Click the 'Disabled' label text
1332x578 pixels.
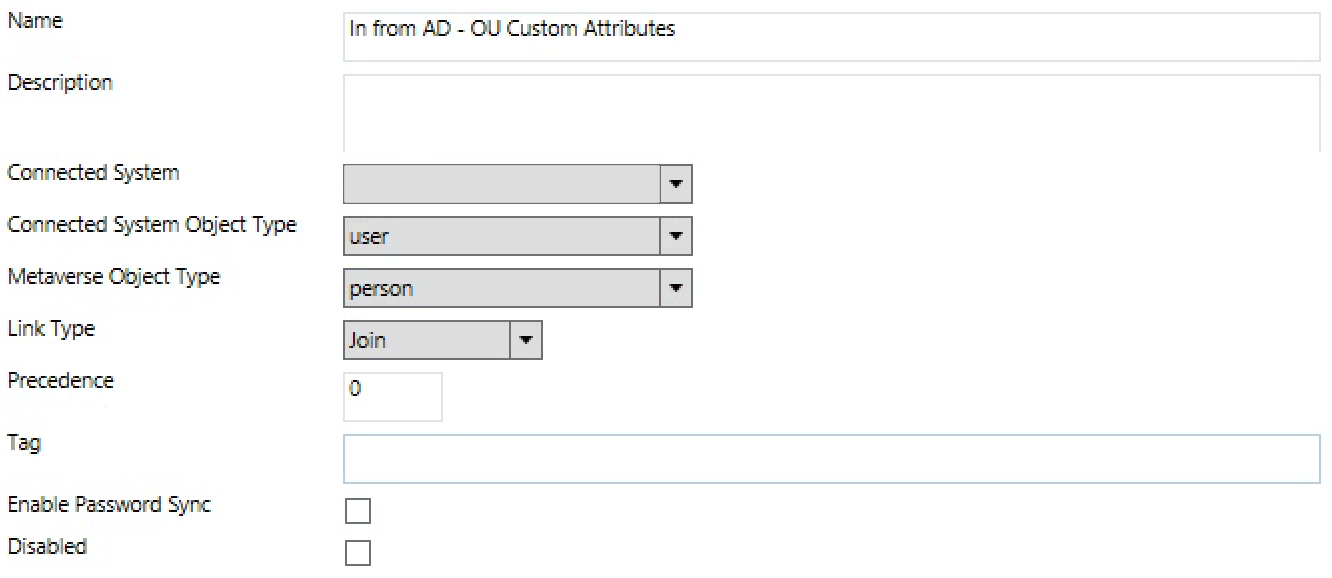point(47,547)
